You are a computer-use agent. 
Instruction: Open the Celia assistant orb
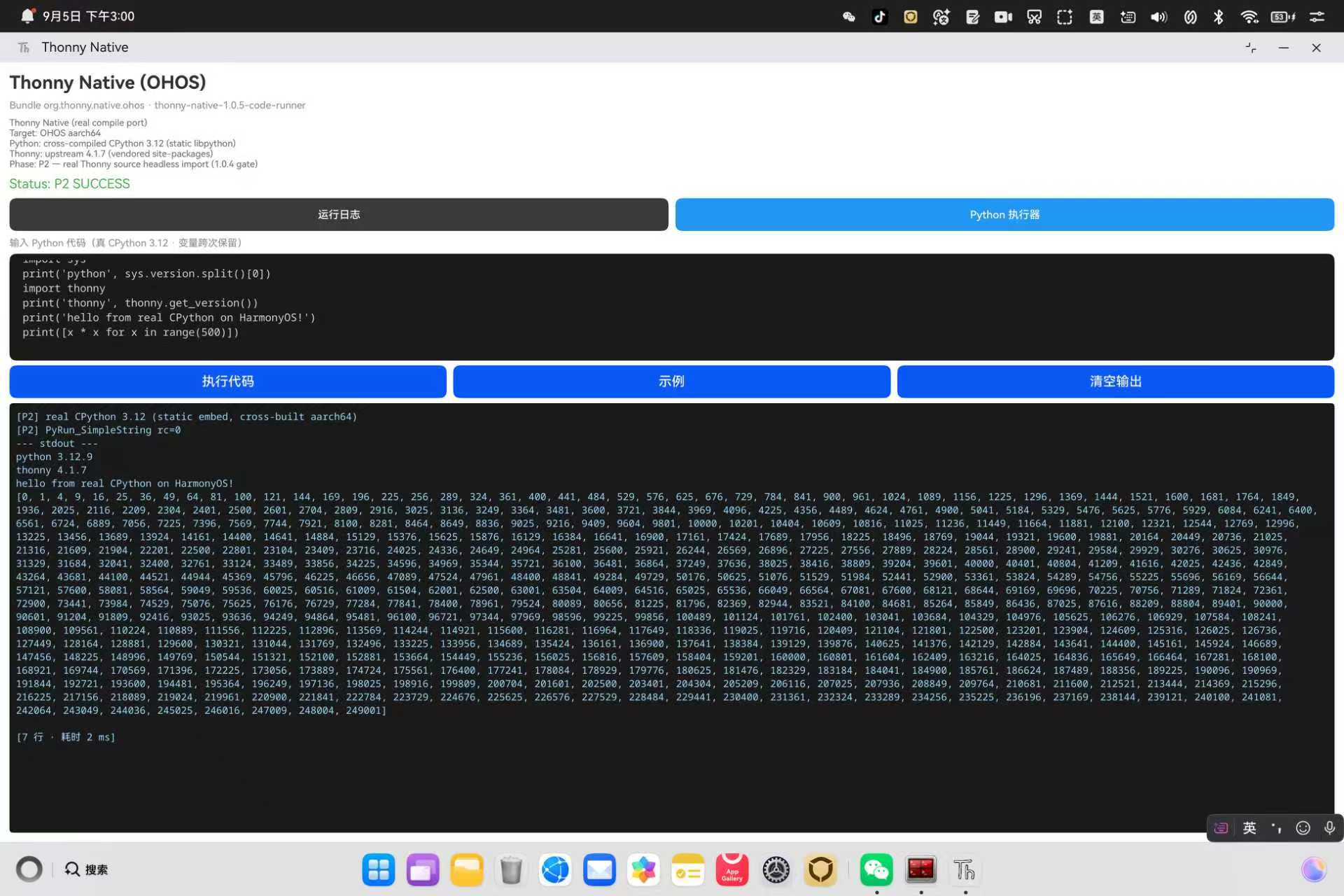[1313, 869]
